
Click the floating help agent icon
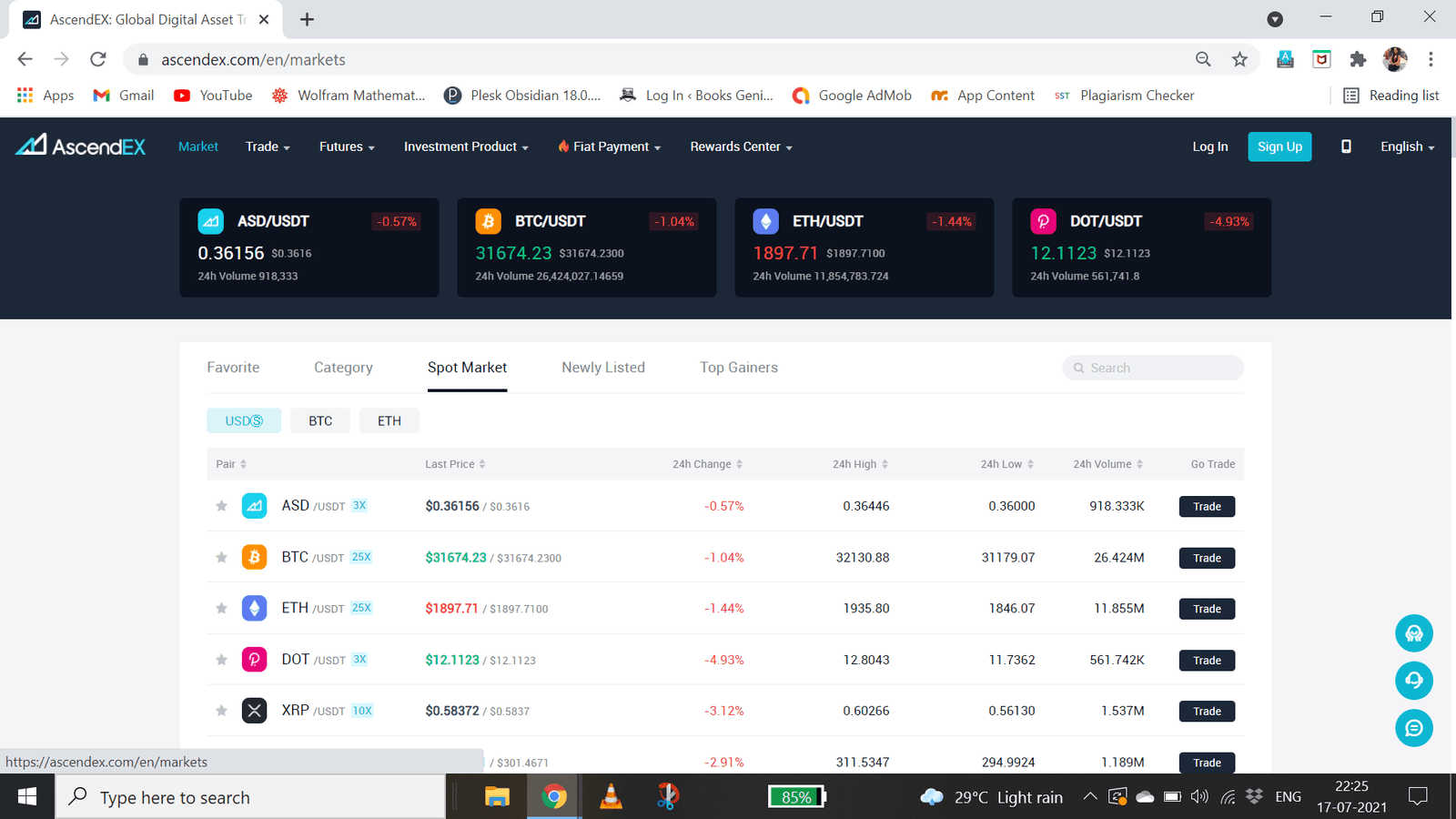click(1414, 633)
